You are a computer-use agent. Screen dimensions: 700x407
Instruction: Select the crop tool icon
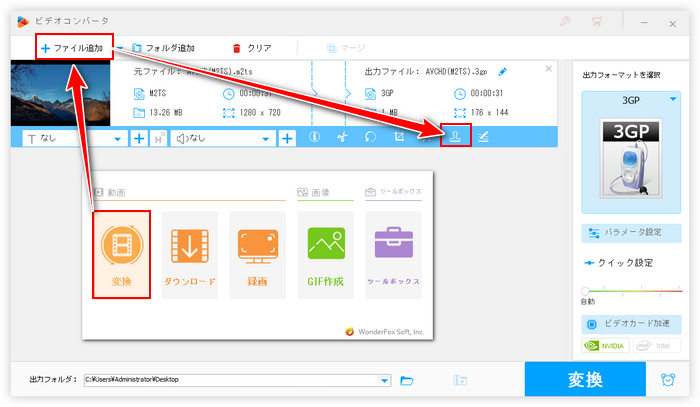[399, 138]
